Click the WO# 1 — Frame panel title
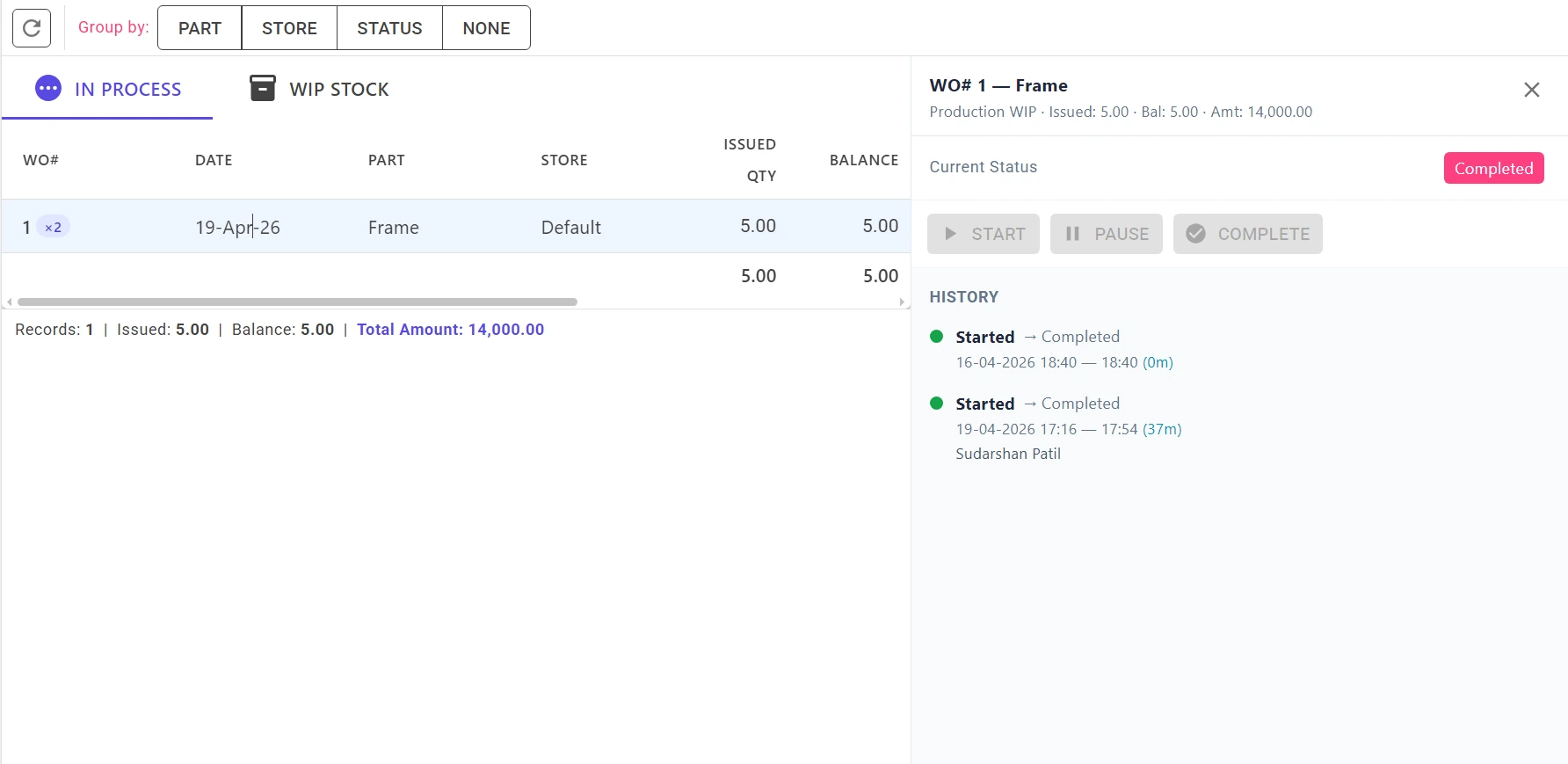 (998, 85)
